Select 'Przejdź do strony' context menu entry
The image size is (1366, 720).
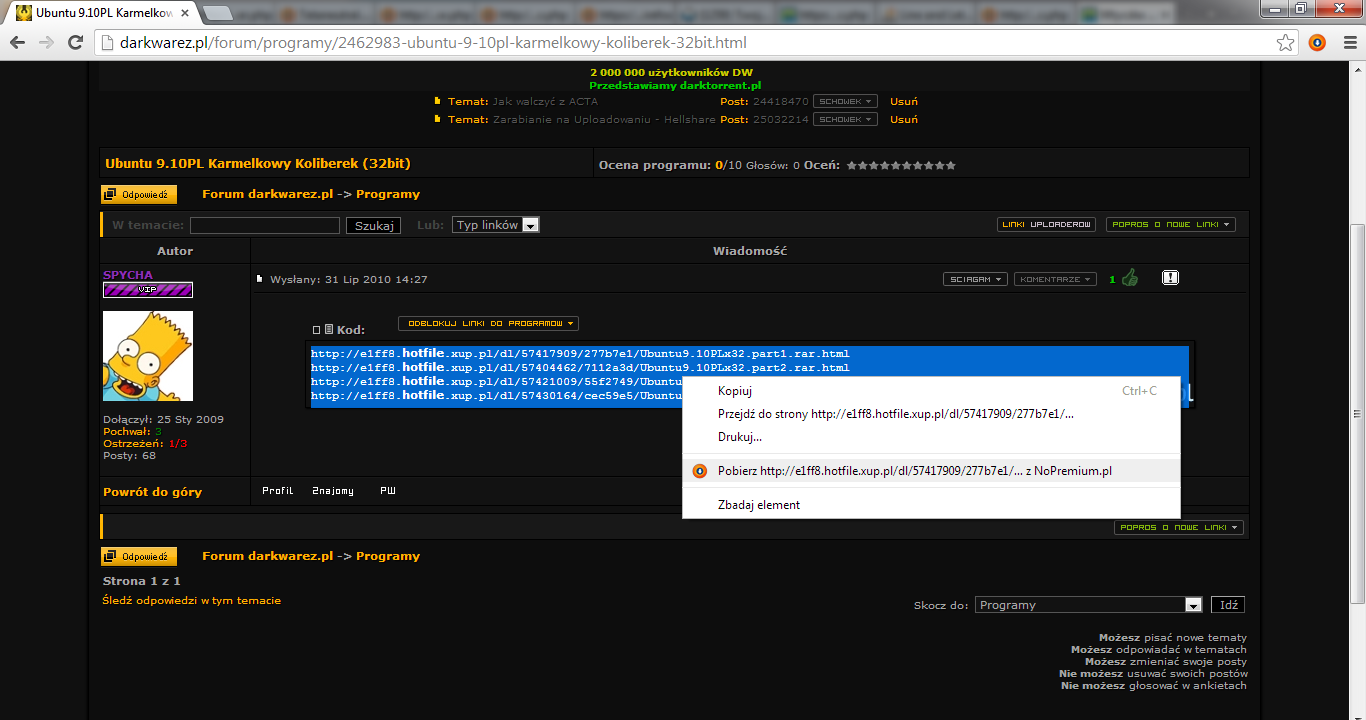click(x=931, y=414)
